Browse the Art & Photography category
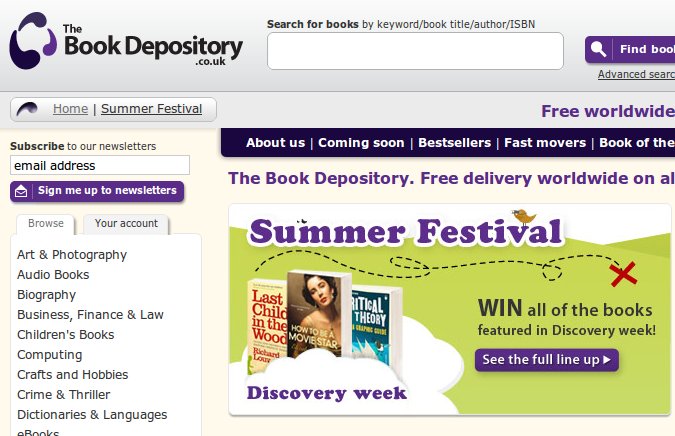675x436 pixels. click(x=72, y=255)
